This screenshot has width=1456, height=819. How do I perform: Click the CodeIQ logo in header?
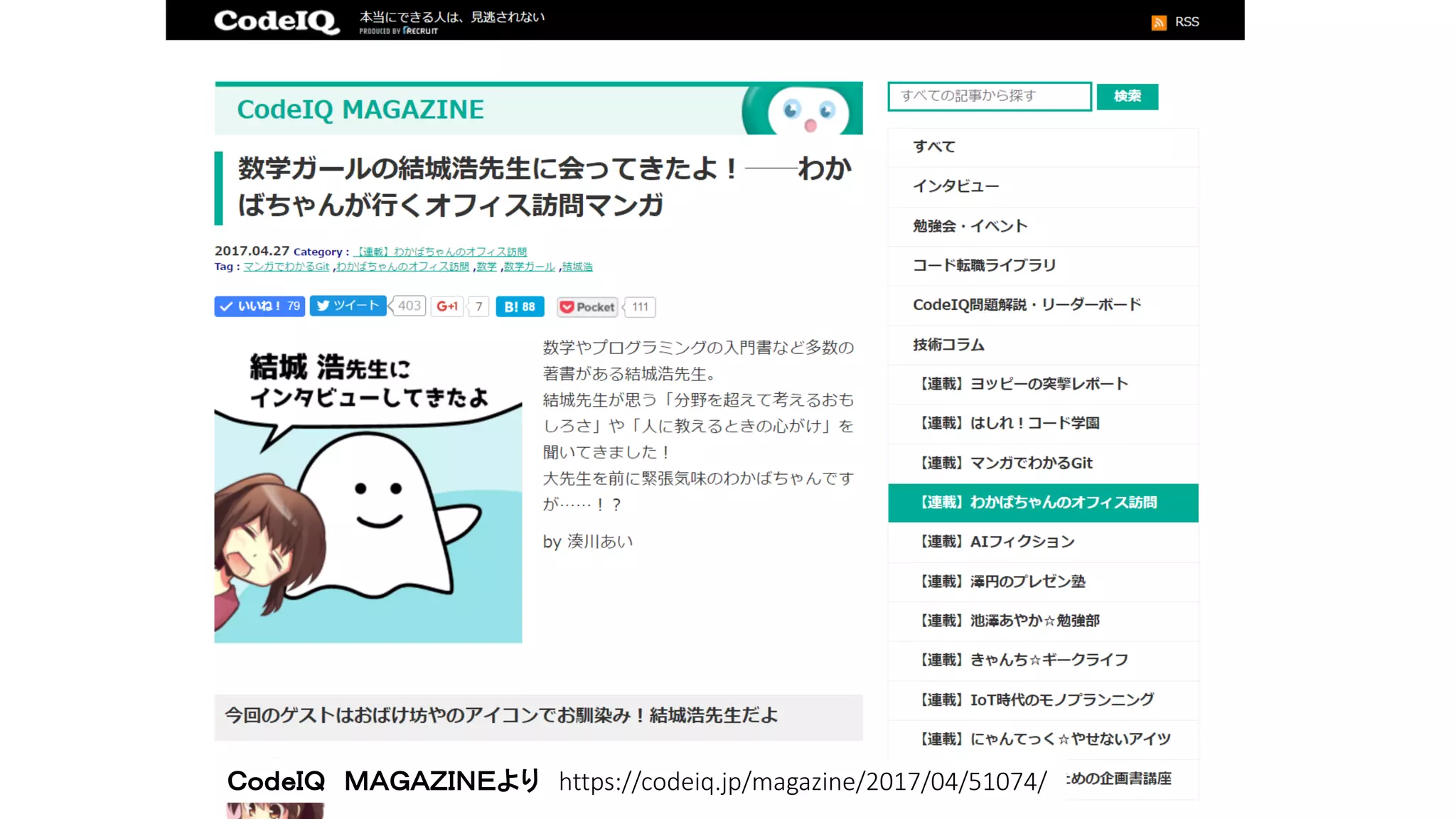pyautogui.click(x=277, y=21)
